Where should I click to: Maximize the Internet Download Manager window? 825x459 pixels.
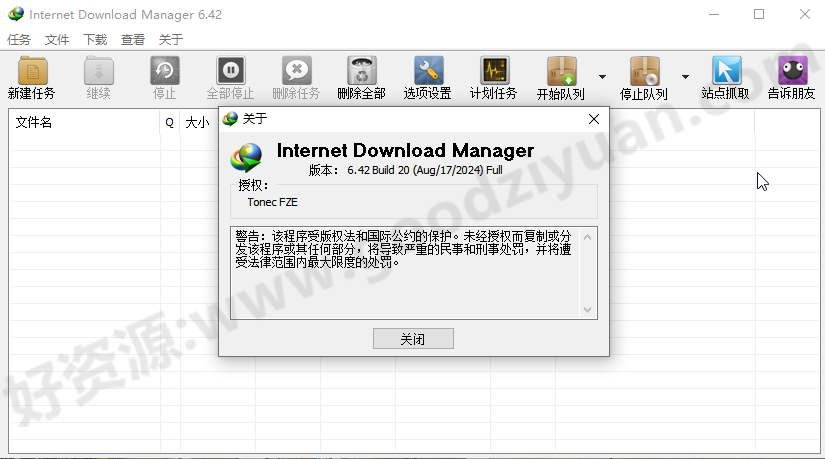(x=759, y=14)
